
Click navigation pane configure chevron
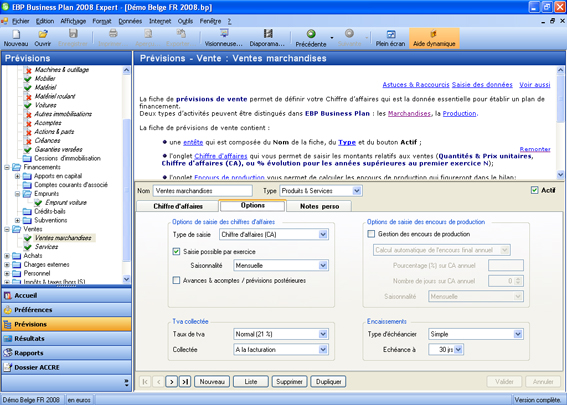[x=126, y=383]
